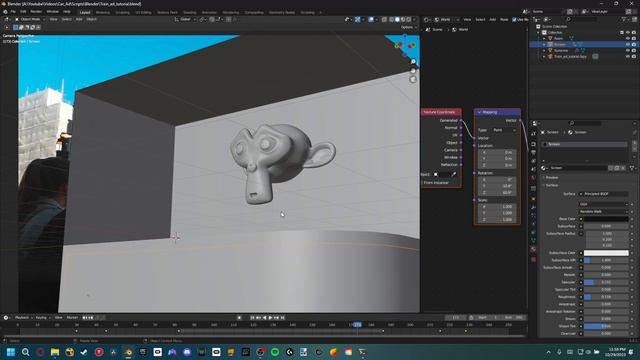Image resolution: width=640 pixels, height=360 pixels.
Task: Open the Help menu
Action: click(x=67, y=12)
